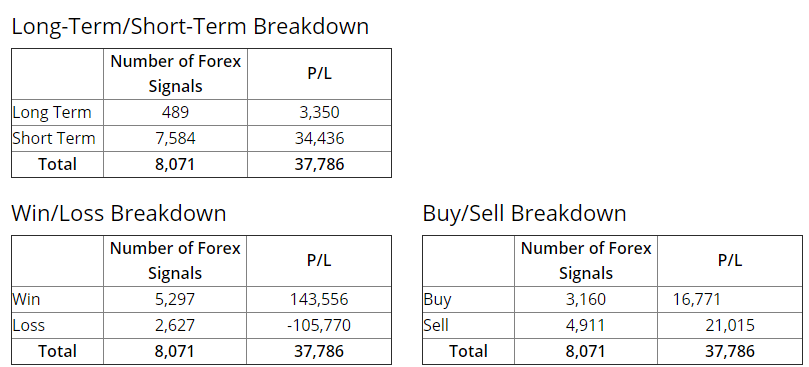809x367 pixels.
Task: Click the Long-Term/Short-Term Breakdown heading
Action: pyautogui.click(x=190, y=26)
